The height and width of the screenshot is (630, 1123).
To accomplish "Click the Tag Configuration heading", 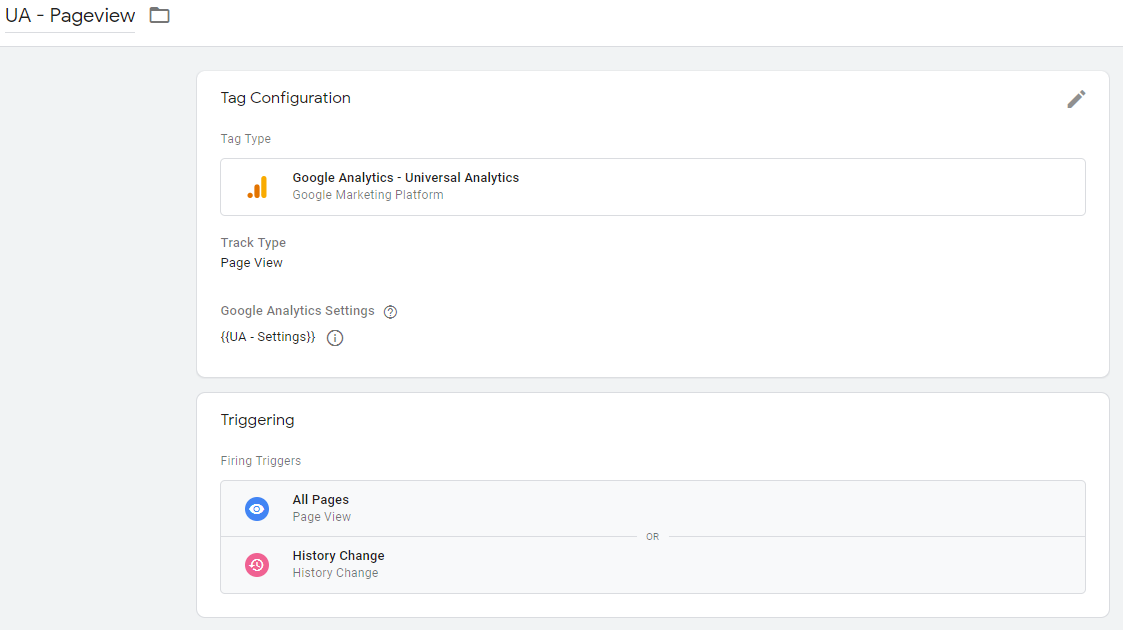I will tap(285, 98).
